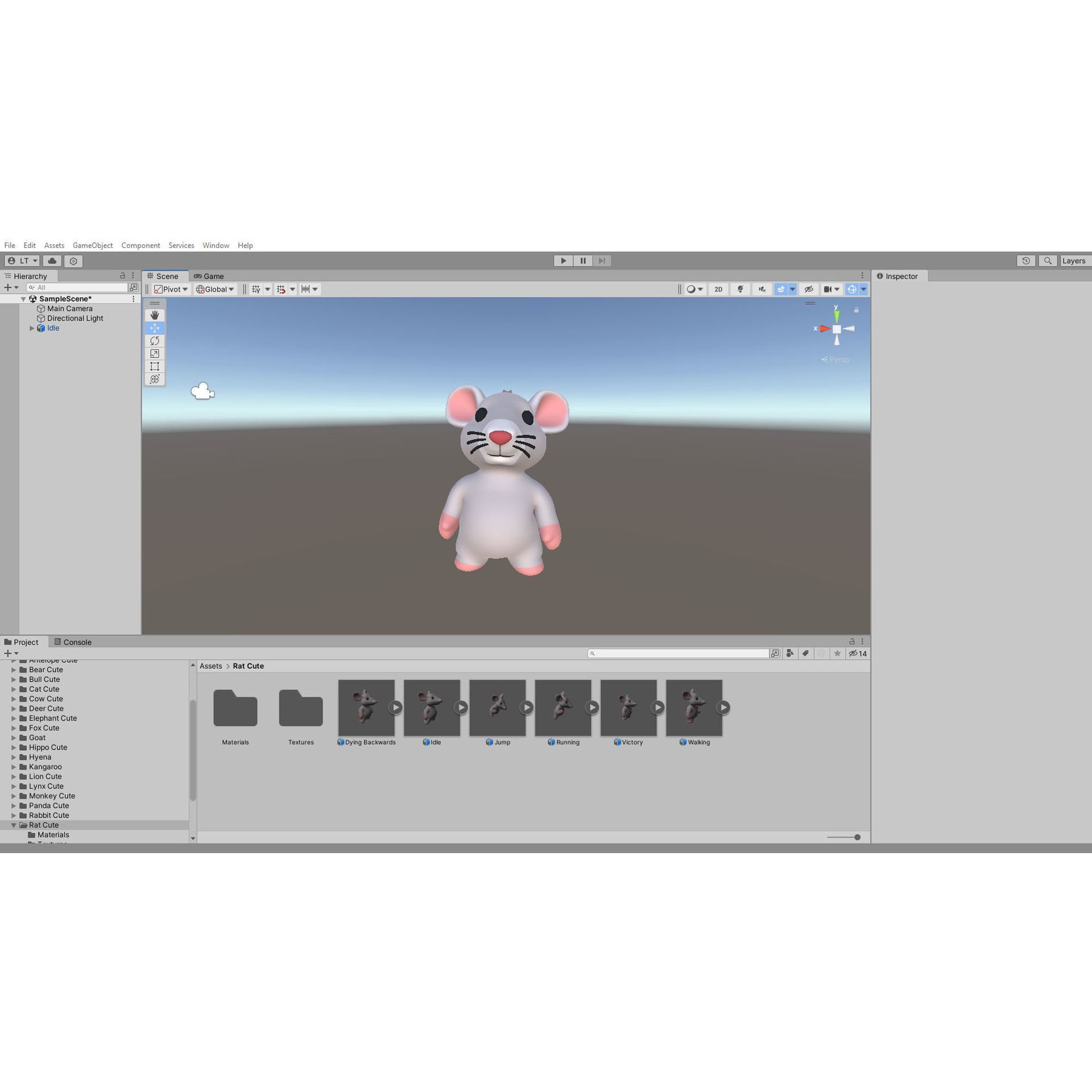
Task: Select the Scale tool
Action: (154, 353)
